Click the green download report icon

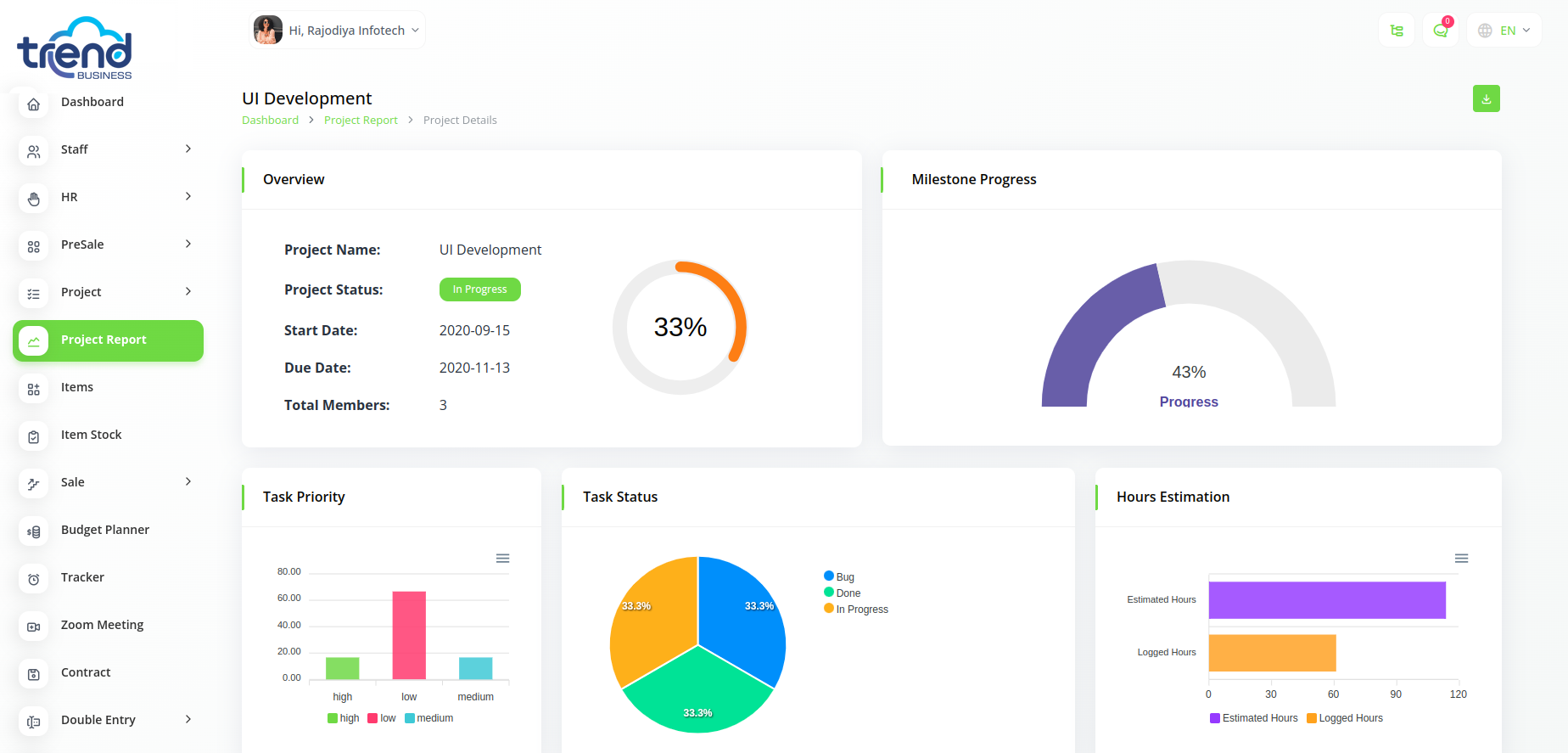[x=1486, y=98]
